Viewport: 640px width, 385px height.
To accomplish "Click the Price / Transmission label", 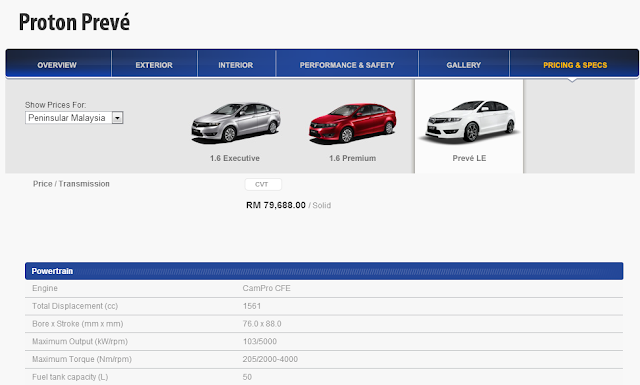I will pos(71,184).
